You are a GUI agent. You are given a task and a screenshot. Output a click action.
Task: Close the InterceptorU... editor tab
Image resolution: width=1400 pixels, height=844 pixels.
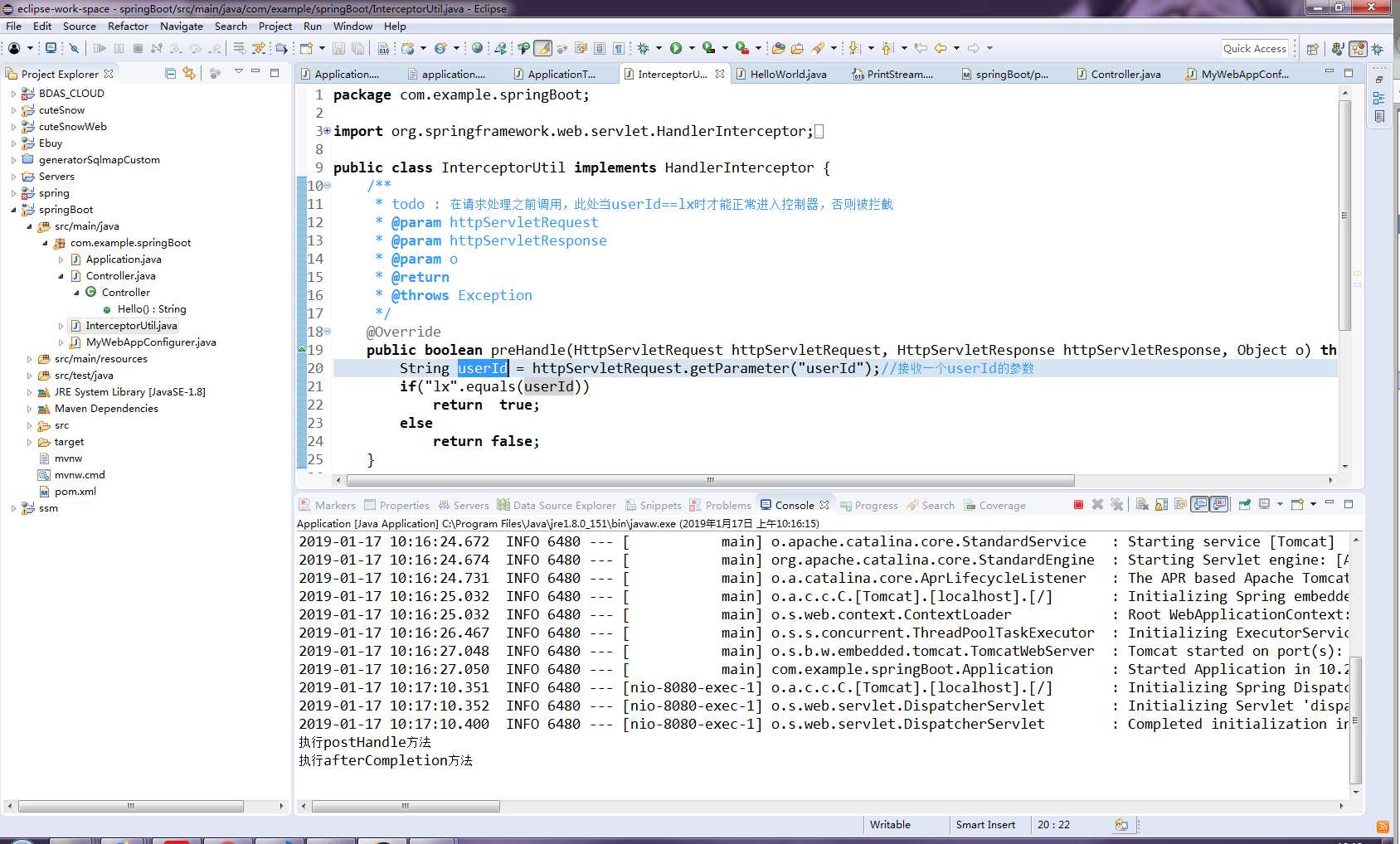(x=719, y=74)
